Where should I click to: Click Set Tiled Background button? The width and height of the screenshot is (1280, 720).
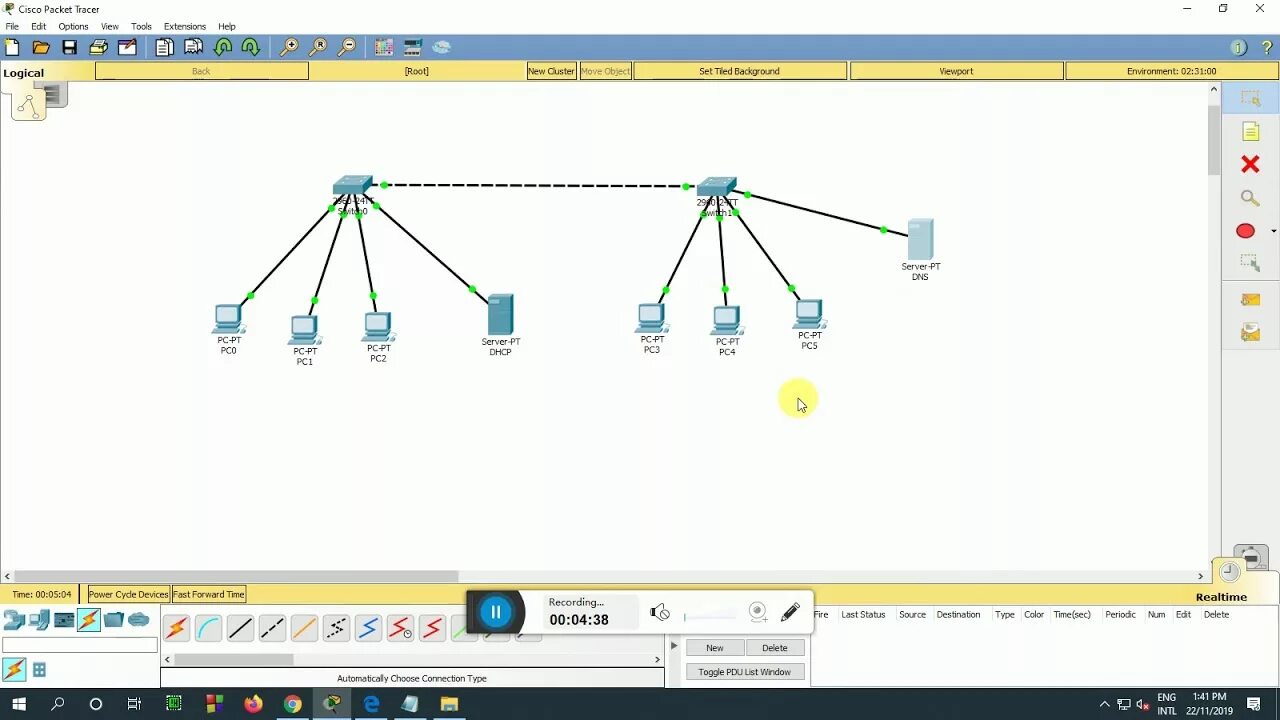(739, 71)
